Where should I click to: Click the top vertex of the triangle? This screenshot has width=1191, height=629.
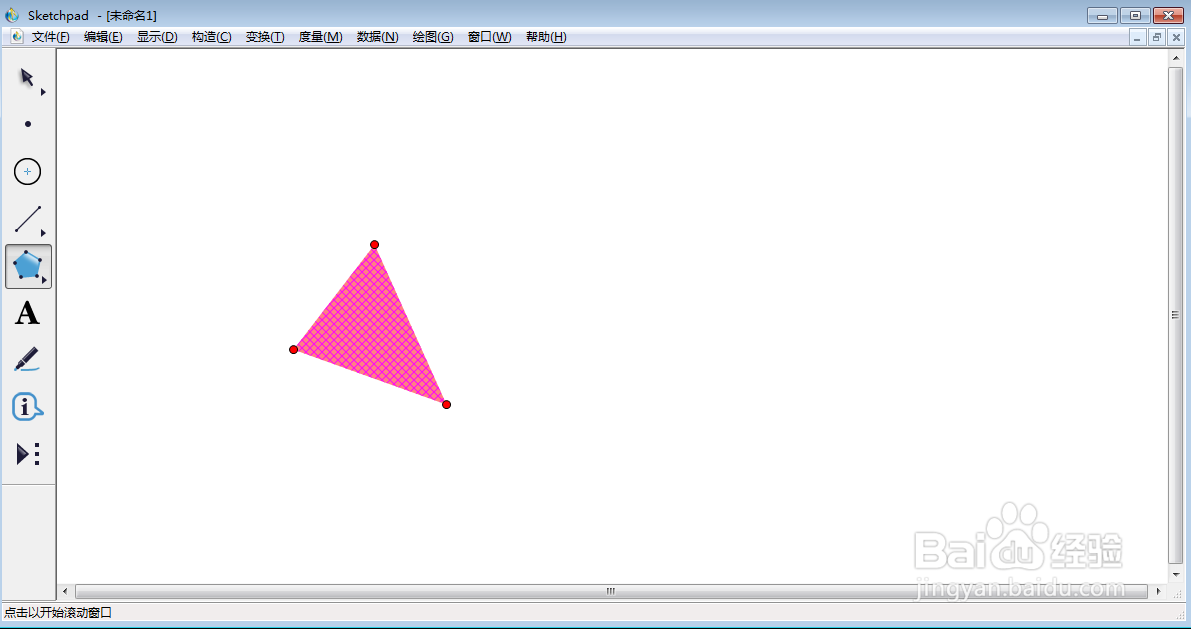tap(374, 245)
